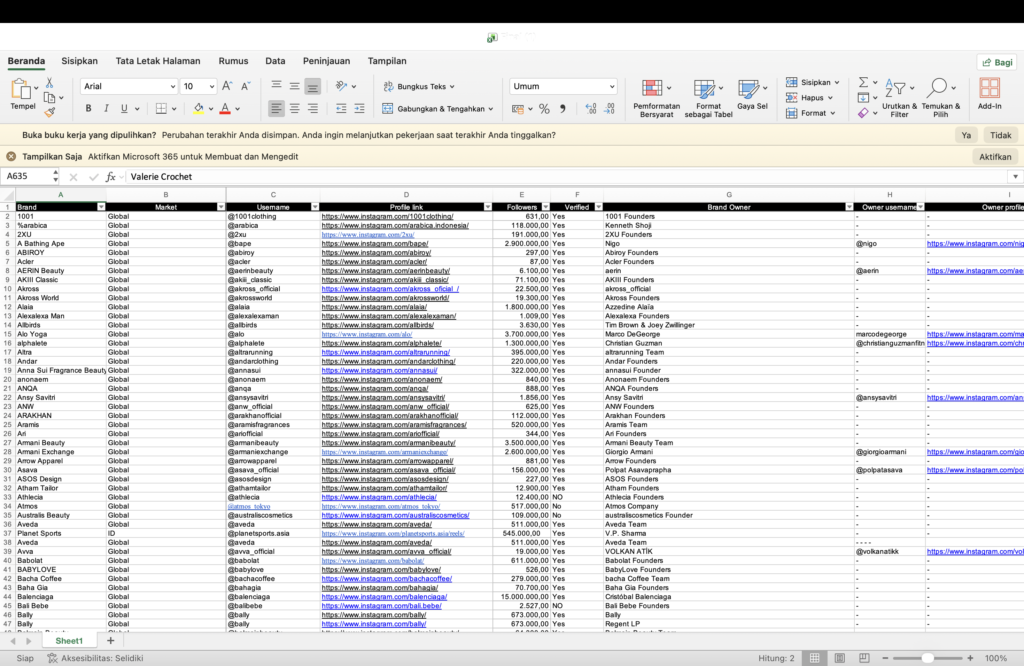Click the red font color swatch
1024x666 pixels.
coord(225,108)
